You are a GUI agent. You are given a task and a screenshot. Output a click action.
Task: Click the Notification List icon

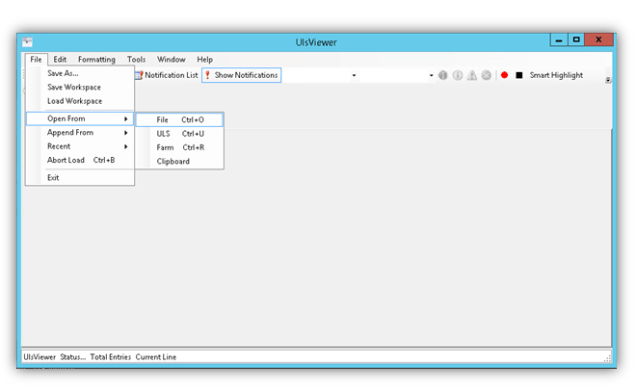pos(139,75)
